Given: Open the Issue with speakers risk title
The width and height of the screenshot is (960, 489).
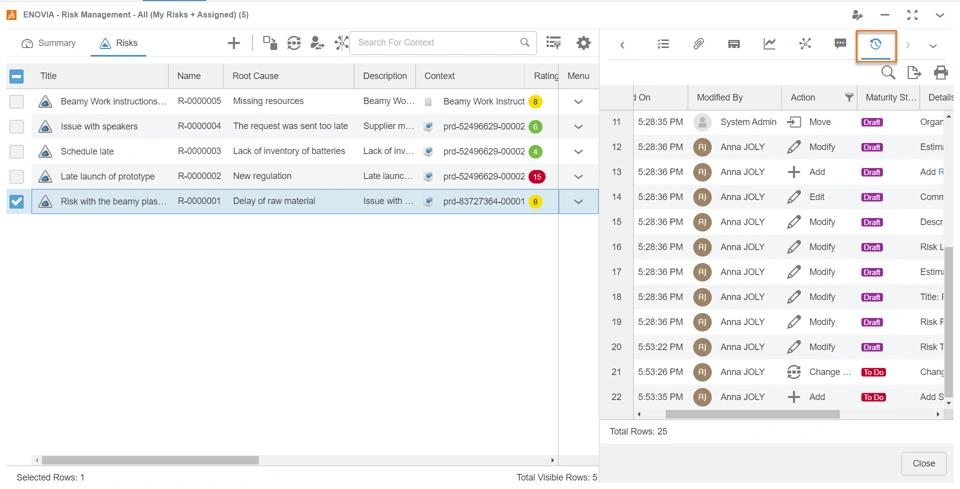Looking at the screenshot, I should 99,126.
